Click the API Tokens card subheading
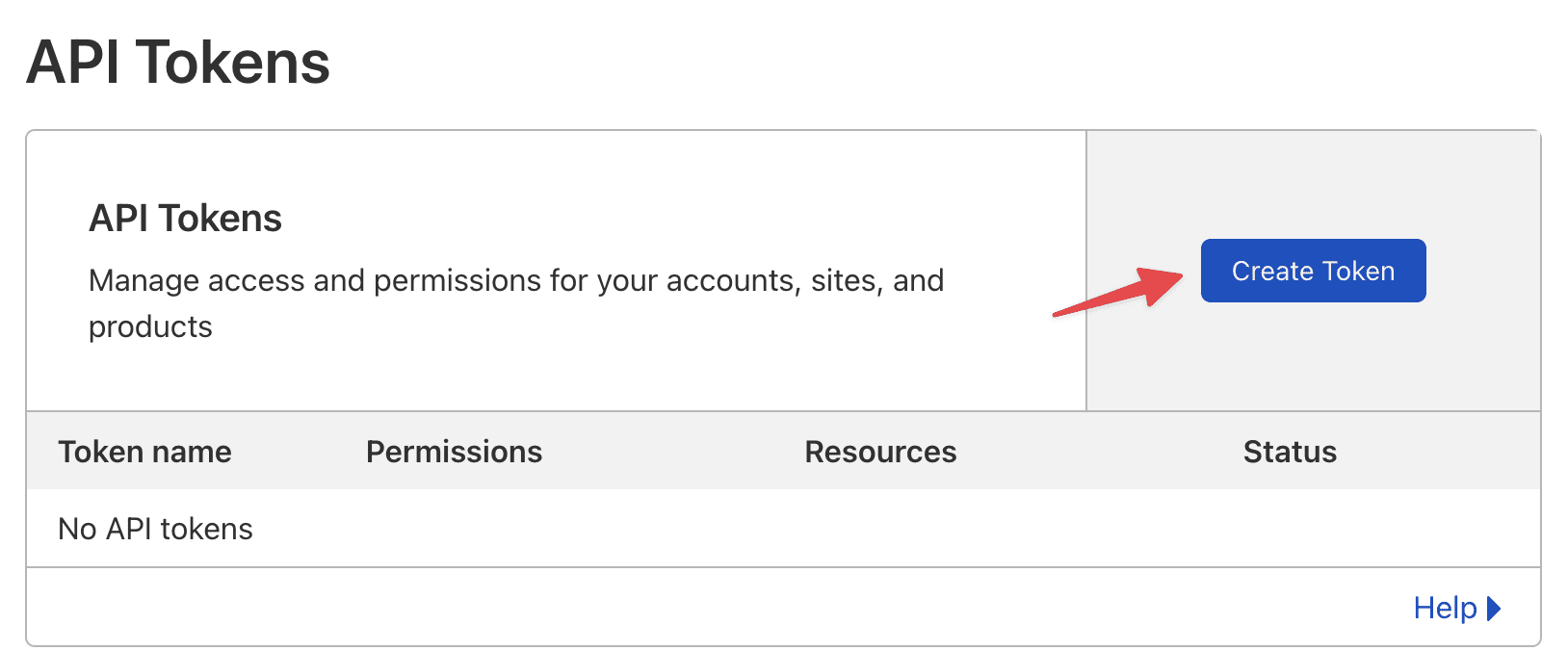This screenshot has height=651, width=1568. coord(185,219)
